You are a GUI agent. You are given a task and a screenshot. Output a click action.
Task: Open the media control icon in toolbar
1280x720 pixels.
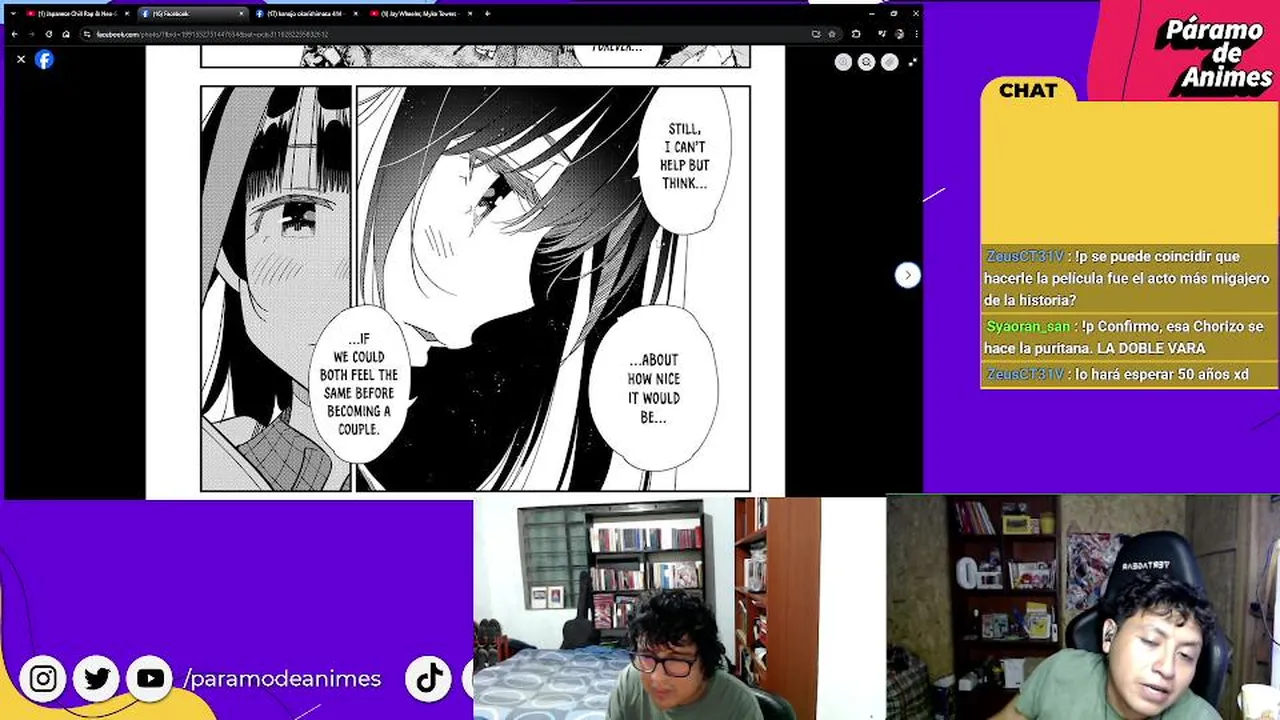coord(882,33)
